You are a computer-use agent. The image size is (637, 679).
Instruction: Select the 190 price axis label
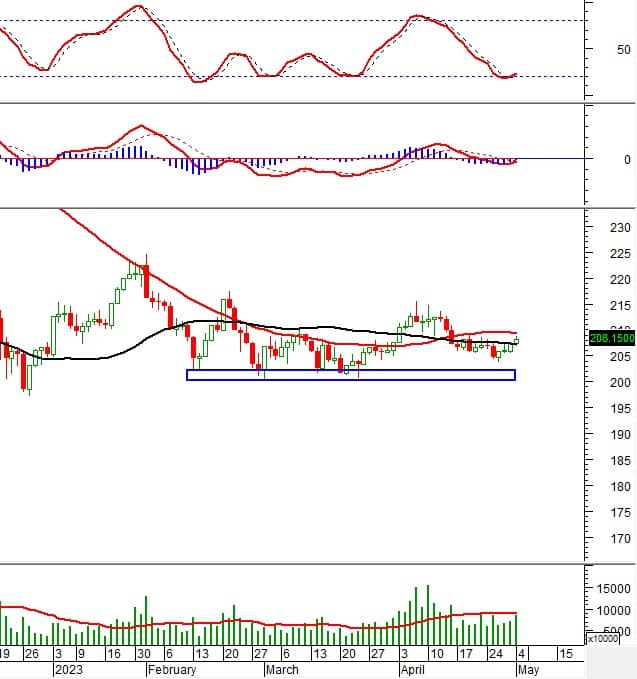point(620,434)
